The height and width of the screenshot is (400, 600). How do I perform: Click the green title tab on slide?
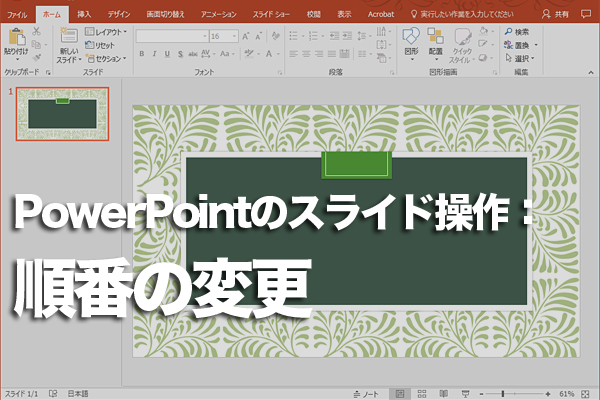click(357, 165)
